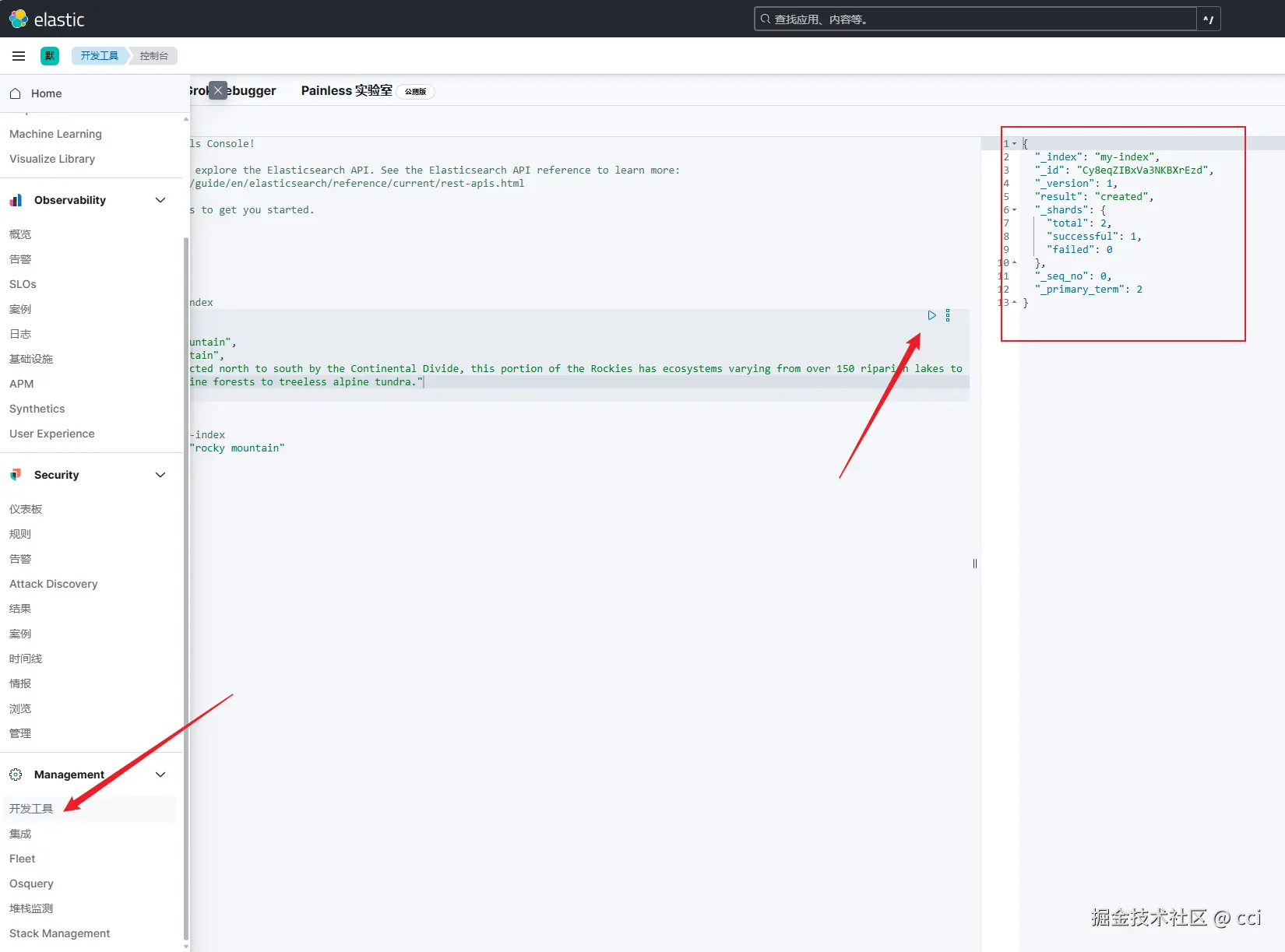Viewport: 1285px width, 952px height.
Task: Open Security 规则
Action: pyautogui.click(x=20, y=534)
